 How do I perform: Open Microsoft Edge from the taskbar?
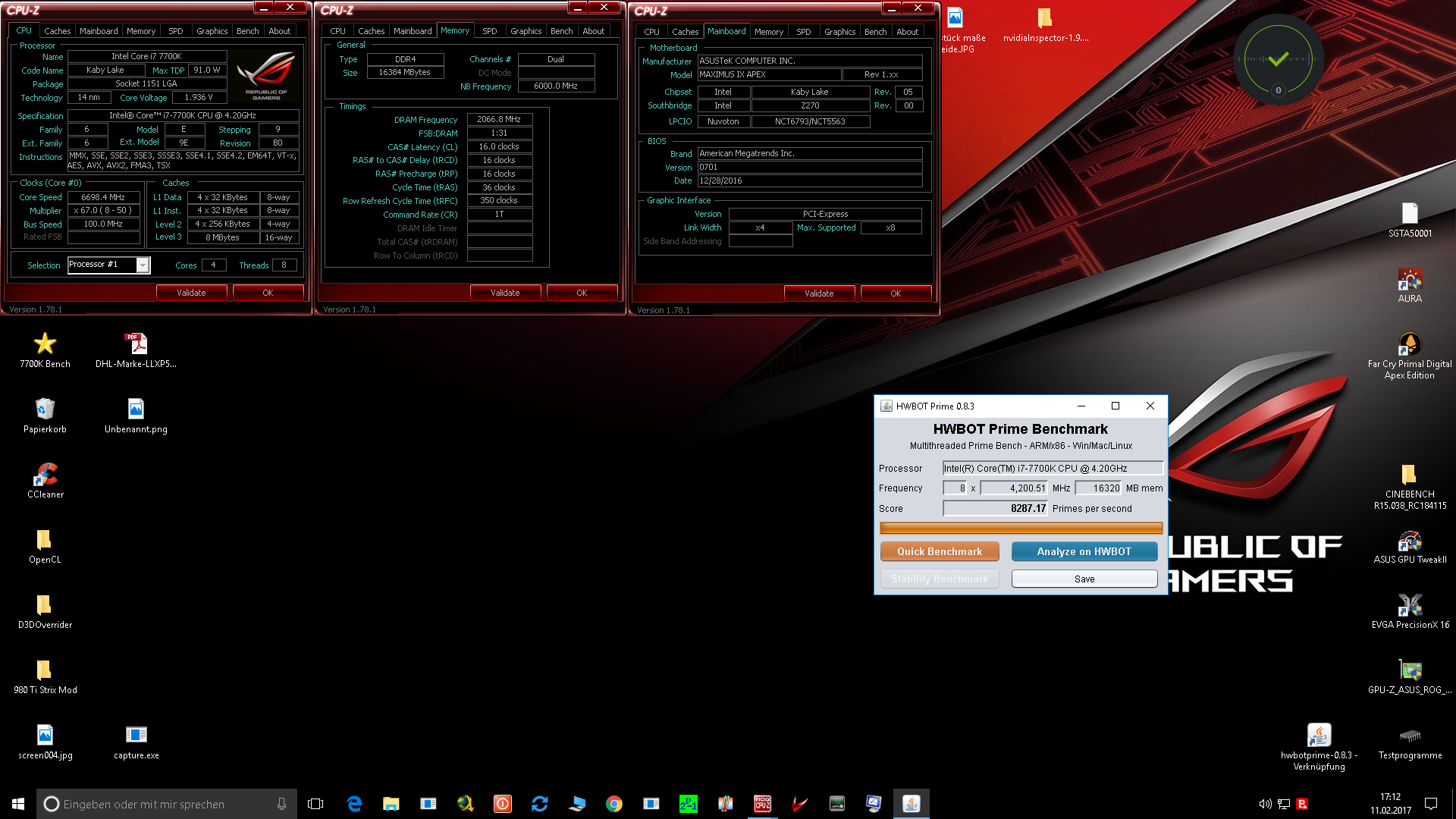point(354,803)
